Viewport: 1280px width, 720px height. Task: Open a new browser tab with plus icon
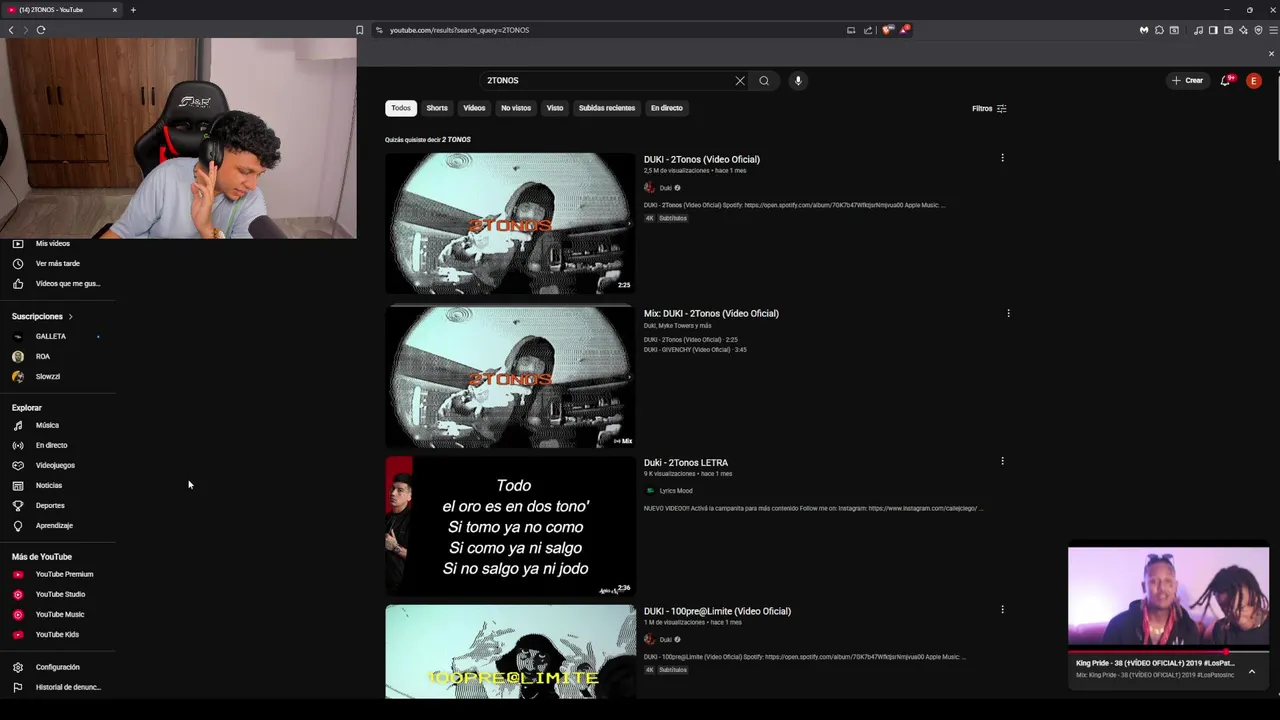133,10
